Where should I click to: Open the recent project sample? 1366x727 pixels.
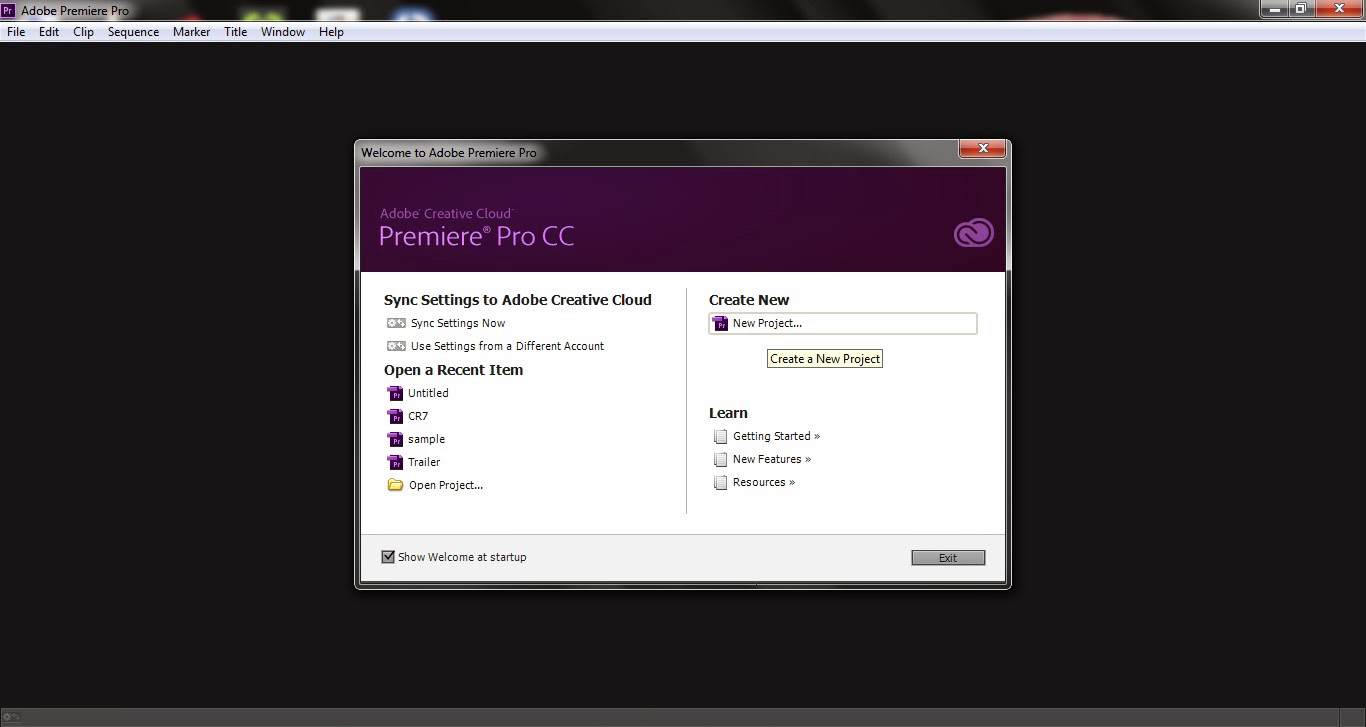coord(426,439)
